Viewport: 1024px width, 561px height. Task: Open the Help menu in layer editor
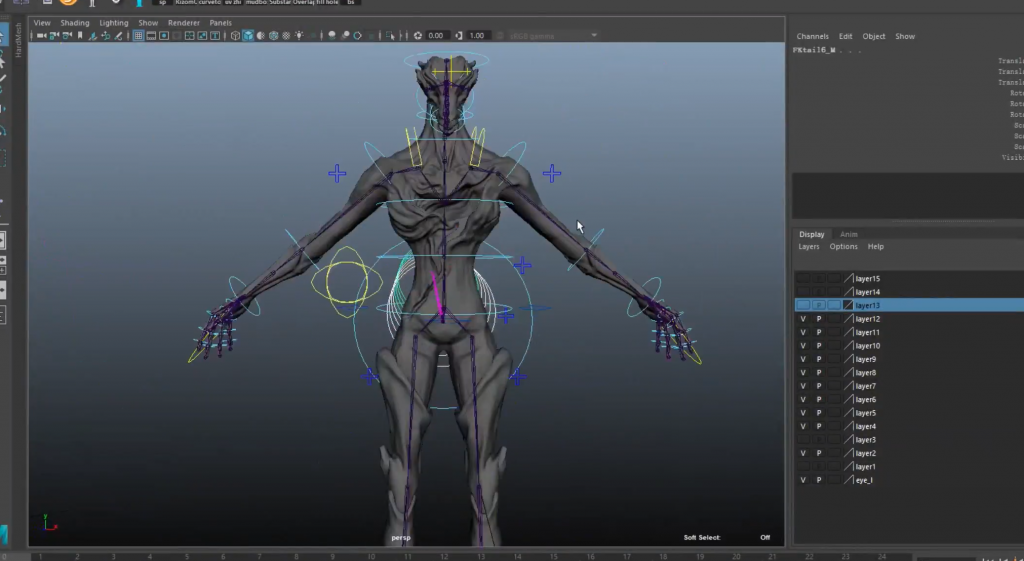[x=876, y=246]
